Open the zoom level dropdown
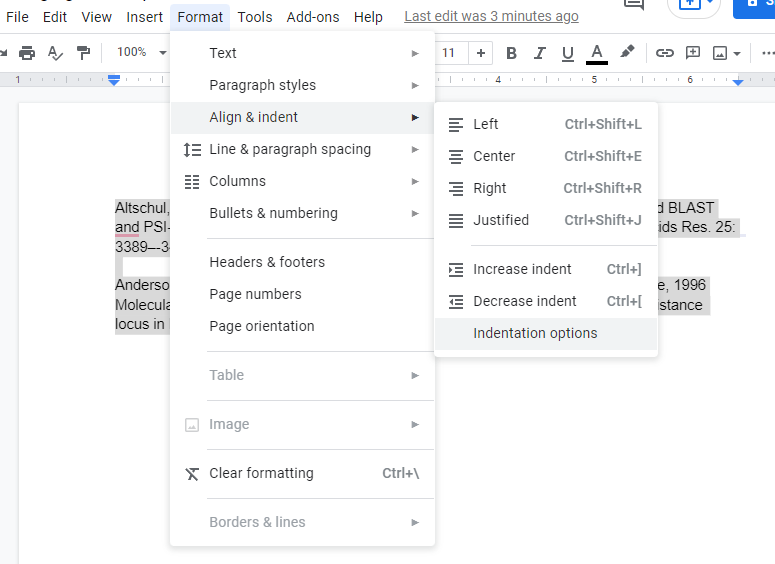The width and height of the screenshot is (775, 564). 139,53
